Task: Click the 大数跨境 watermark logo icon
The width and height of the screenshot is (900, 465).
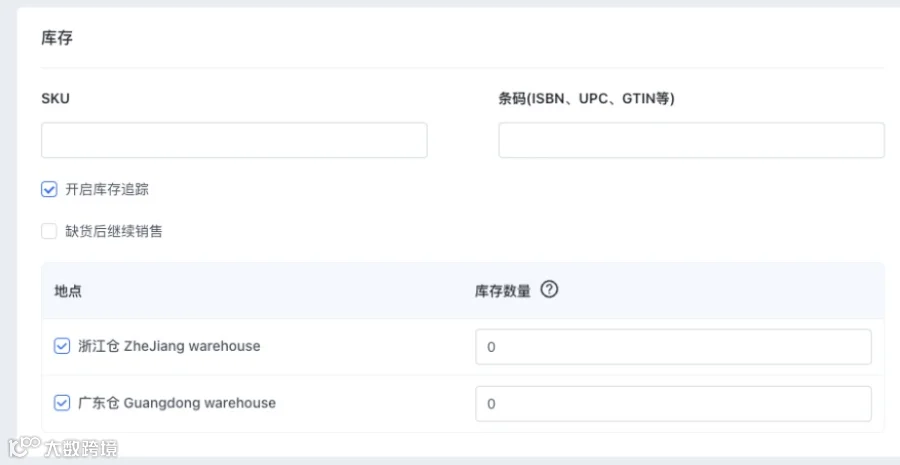Action: pos(24,447)
